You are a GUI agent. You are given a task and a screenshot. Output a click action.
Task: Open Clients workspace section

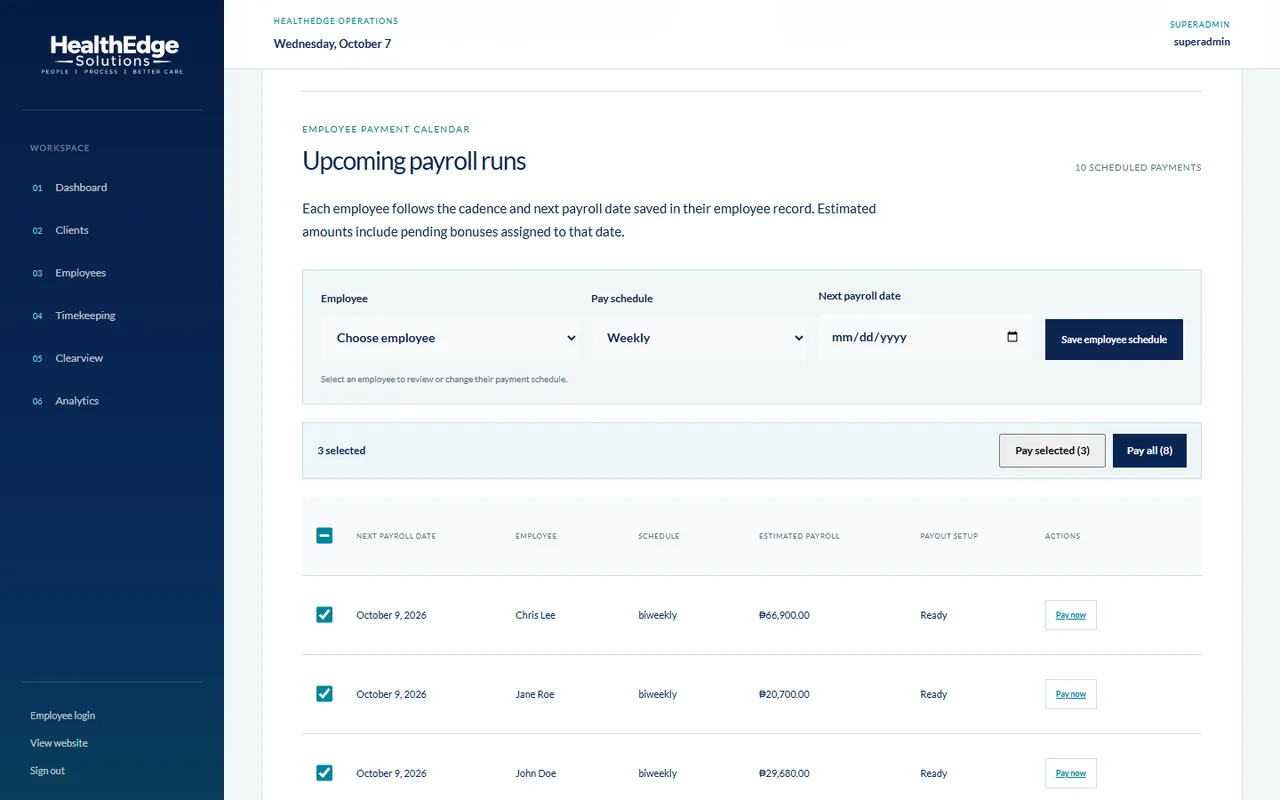point(72,230)
